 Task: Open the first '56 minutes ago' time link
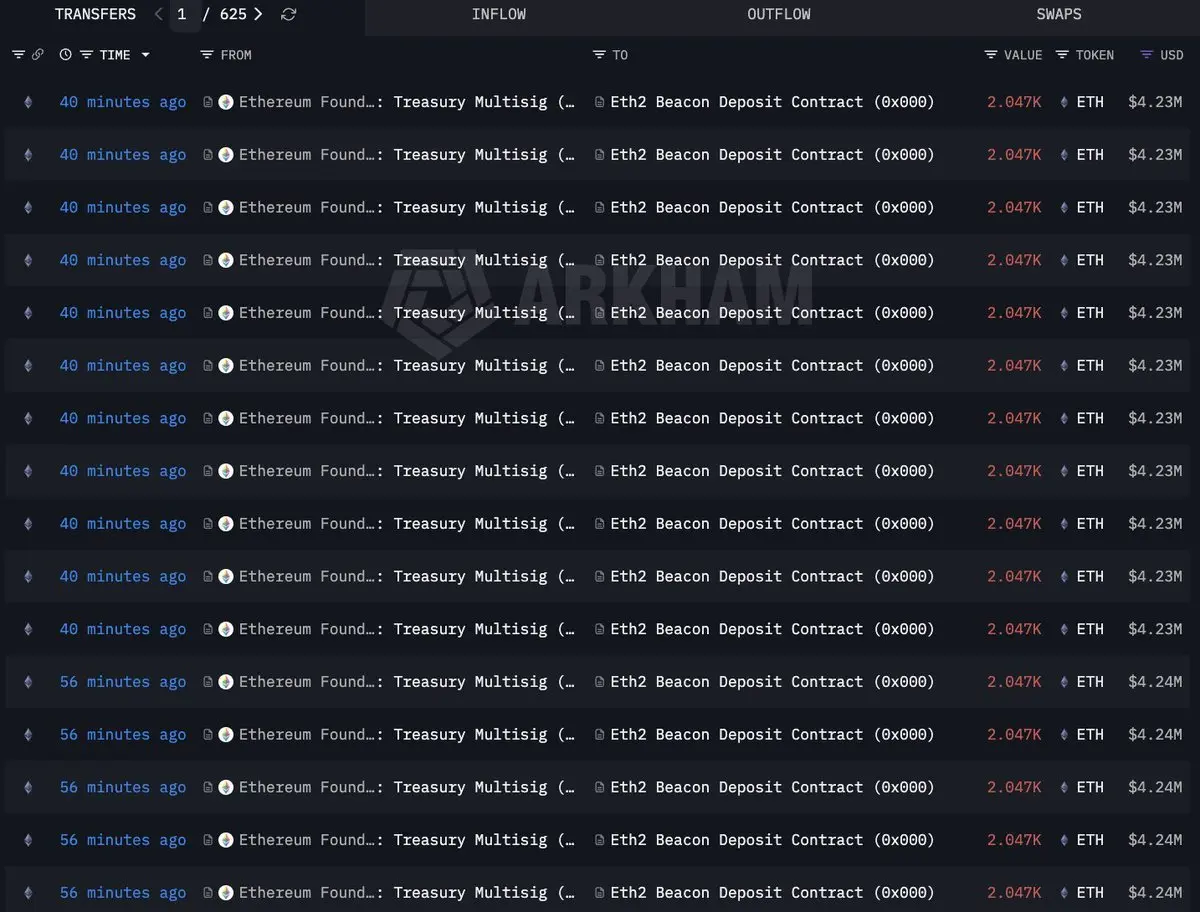point(123,682)
